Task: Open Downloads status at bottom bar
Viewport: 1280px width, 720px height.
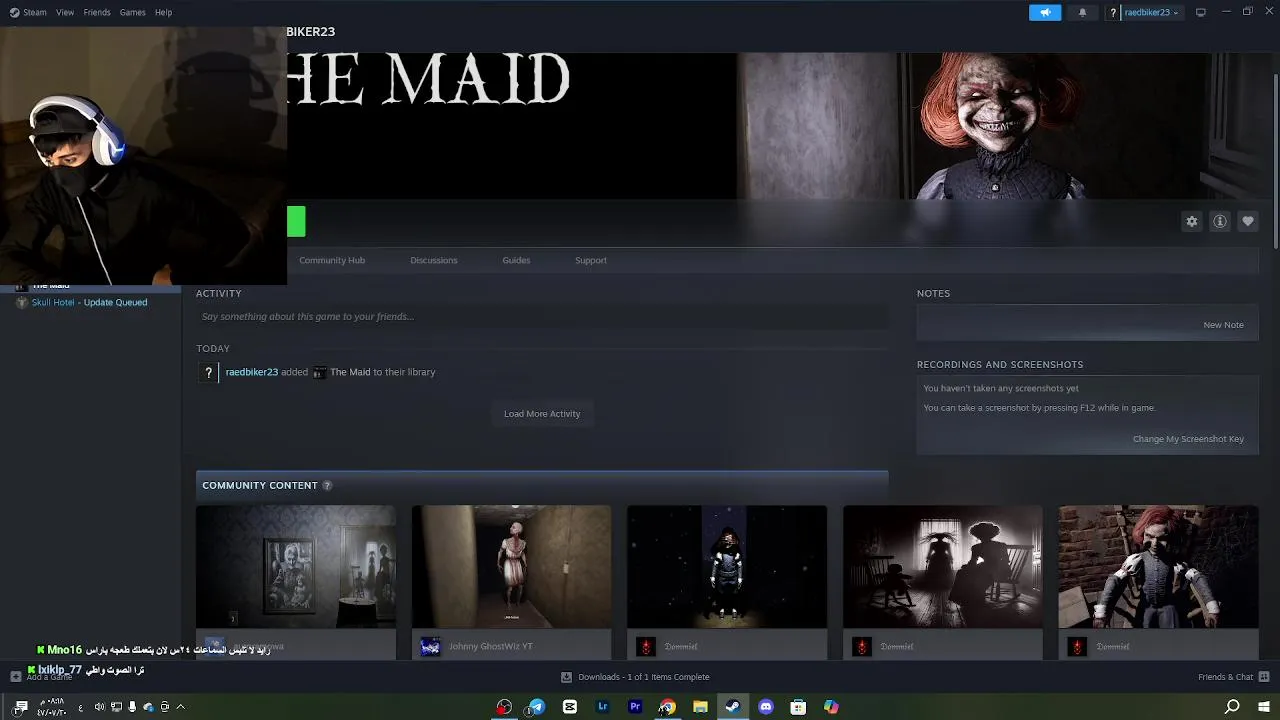Action: [635, 677]
